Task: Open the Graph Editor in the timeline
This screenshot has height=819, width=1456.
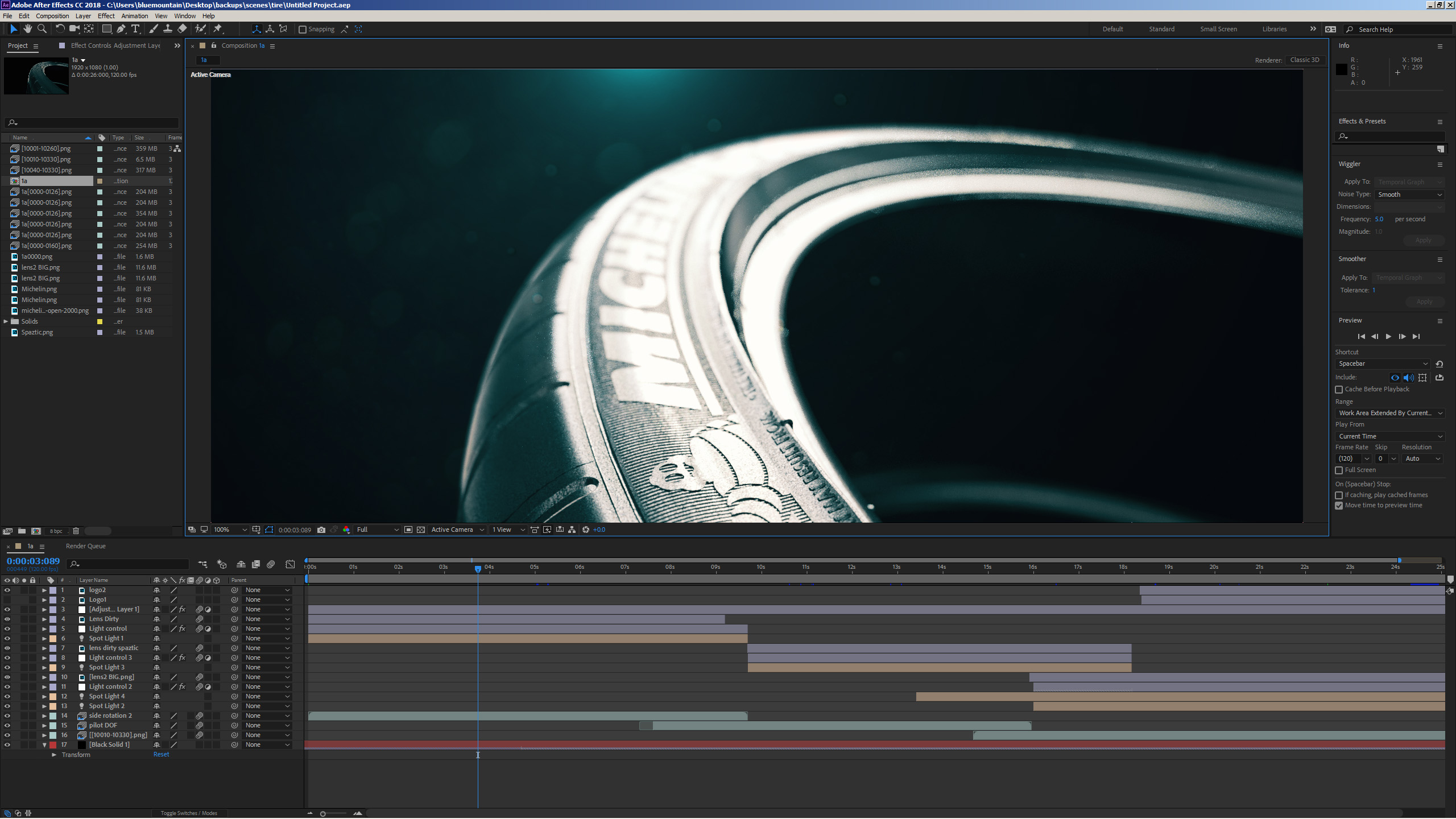Action: tap(290, 564)
